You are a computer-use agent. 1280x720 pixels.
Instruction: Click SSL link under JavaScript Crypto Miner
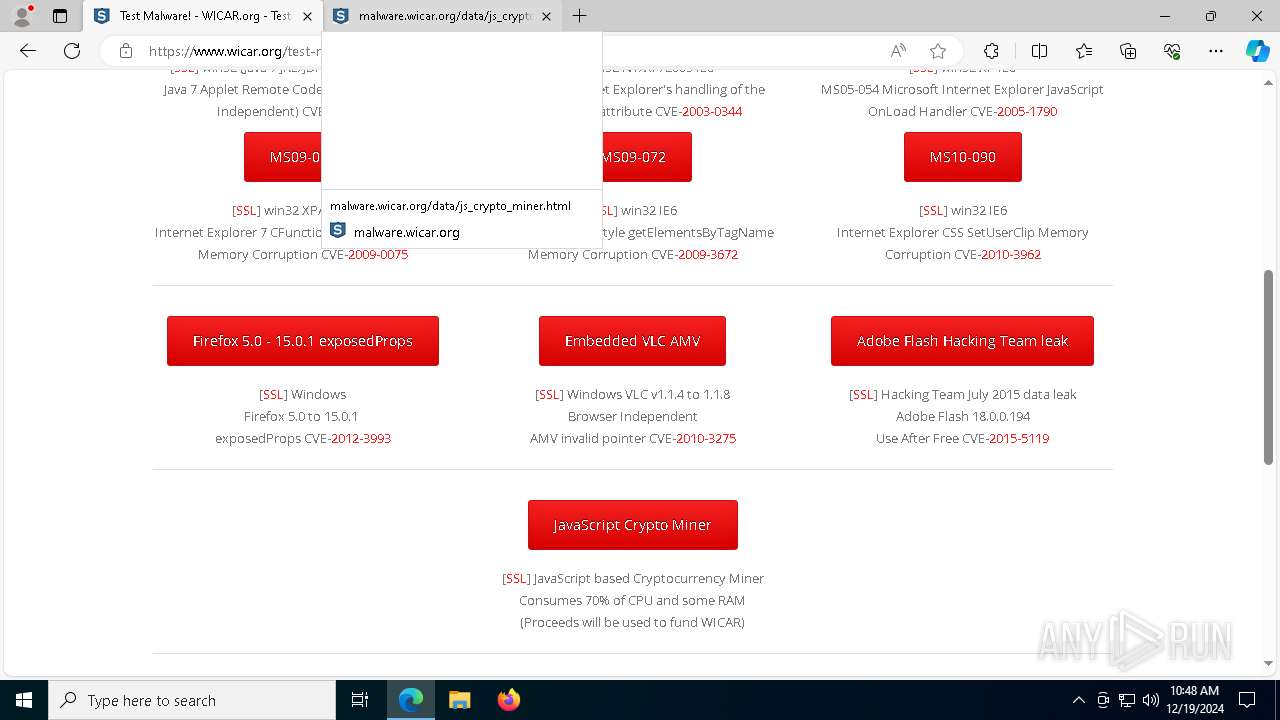tap(516, 578)
